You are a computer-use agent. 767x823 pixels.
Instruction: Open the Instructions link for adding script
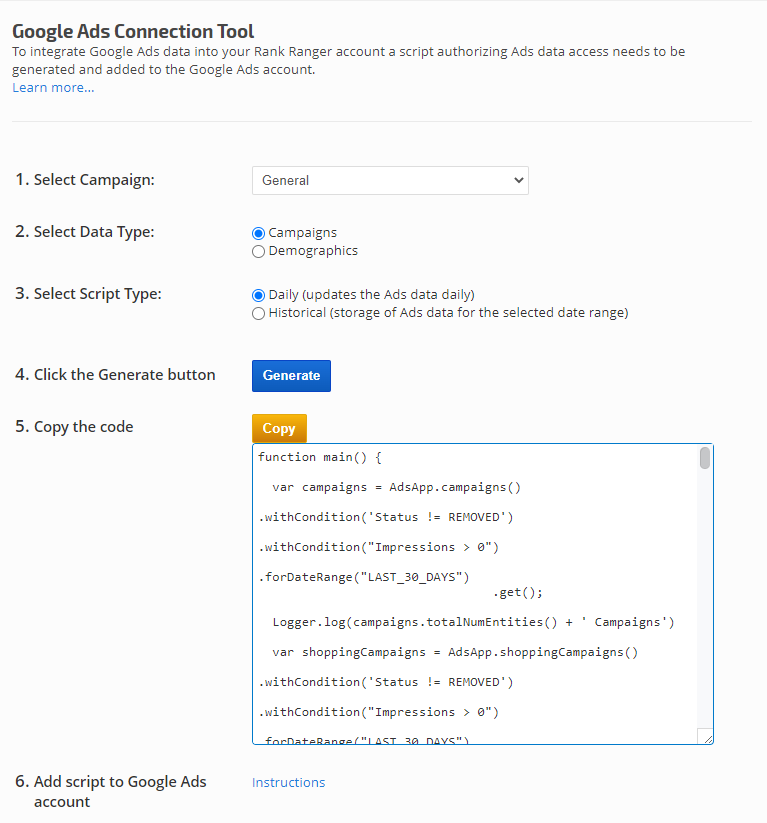click(288, 783)
